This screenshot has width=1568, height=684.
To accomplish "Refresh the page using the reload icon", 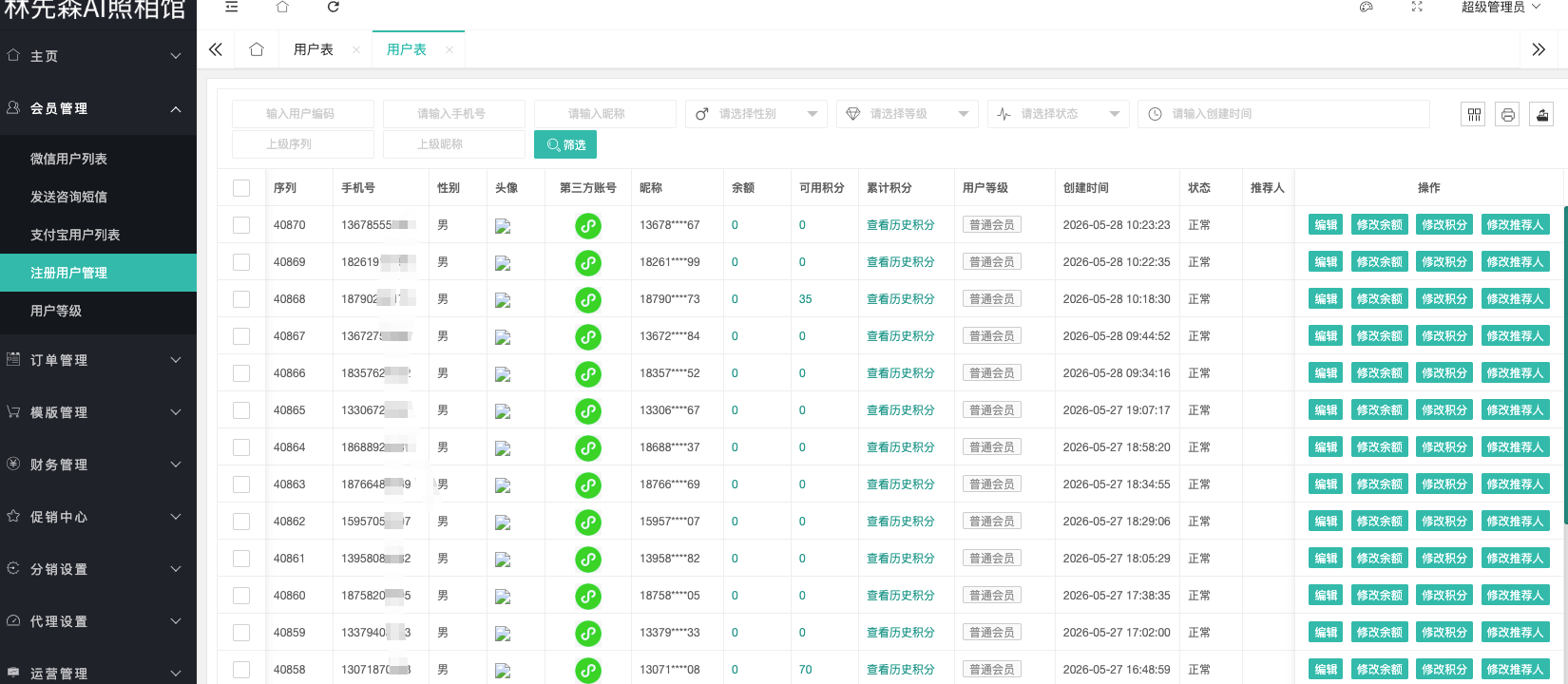I will pos(333,7).
